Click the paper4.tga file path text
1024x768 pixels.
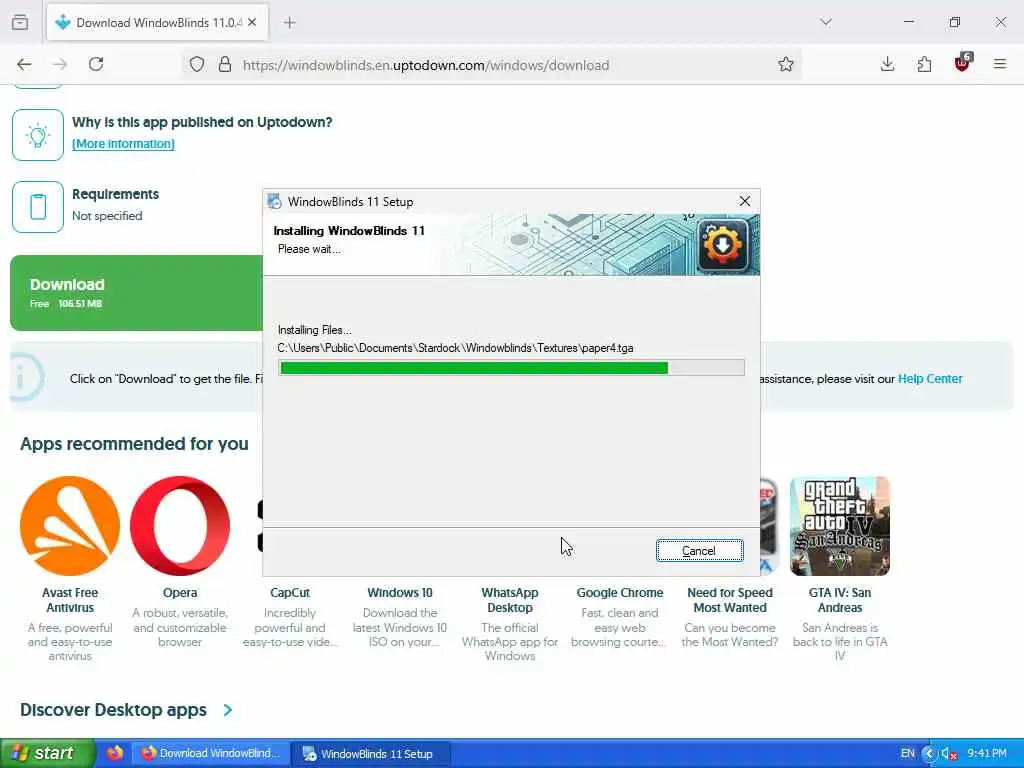point(455,348)
